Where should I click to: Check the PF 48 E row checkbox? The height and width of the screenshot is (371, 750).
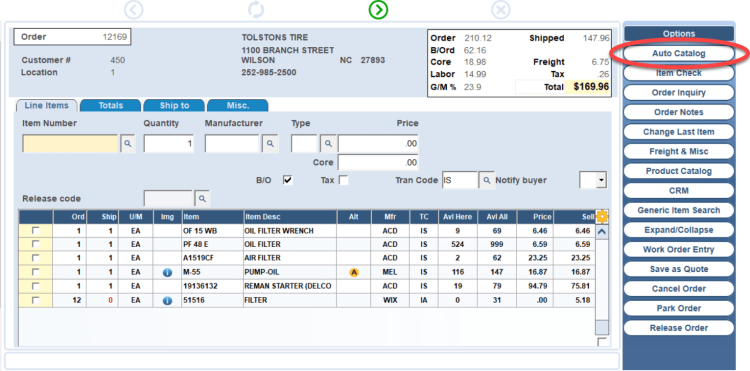pyautogui.click(x=35, y=244)
